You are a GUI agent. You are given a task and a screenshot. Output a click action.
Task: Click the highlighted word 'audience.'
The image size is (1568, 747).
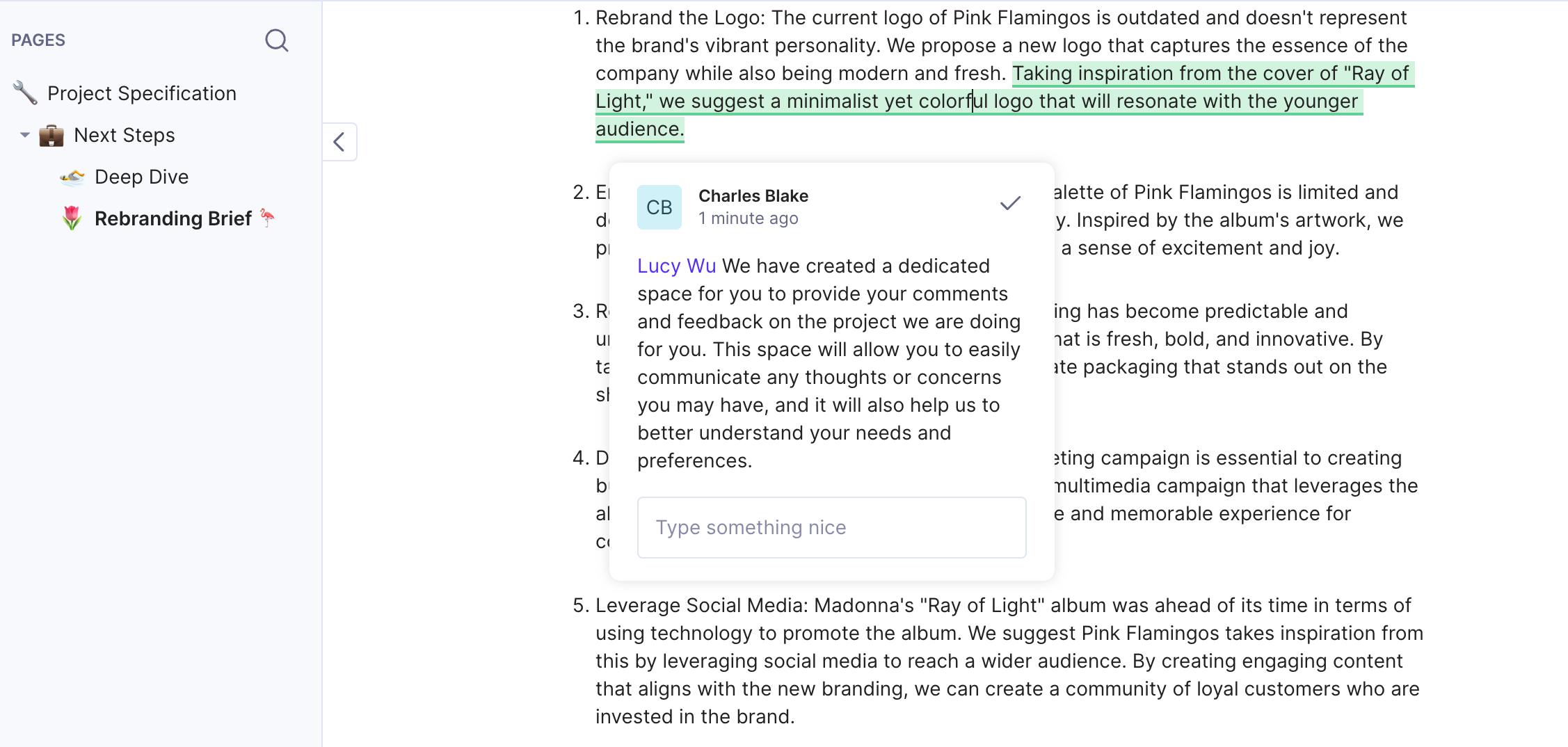[640, 129]
